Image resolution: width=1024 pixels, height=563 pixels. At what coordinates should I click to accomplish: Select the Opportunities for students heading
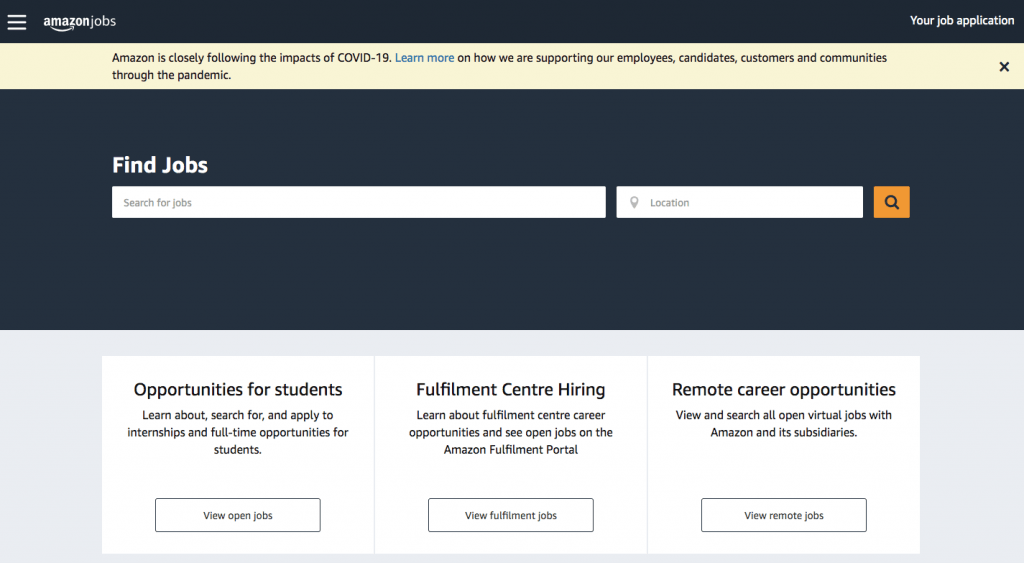[x=238, y=390]
